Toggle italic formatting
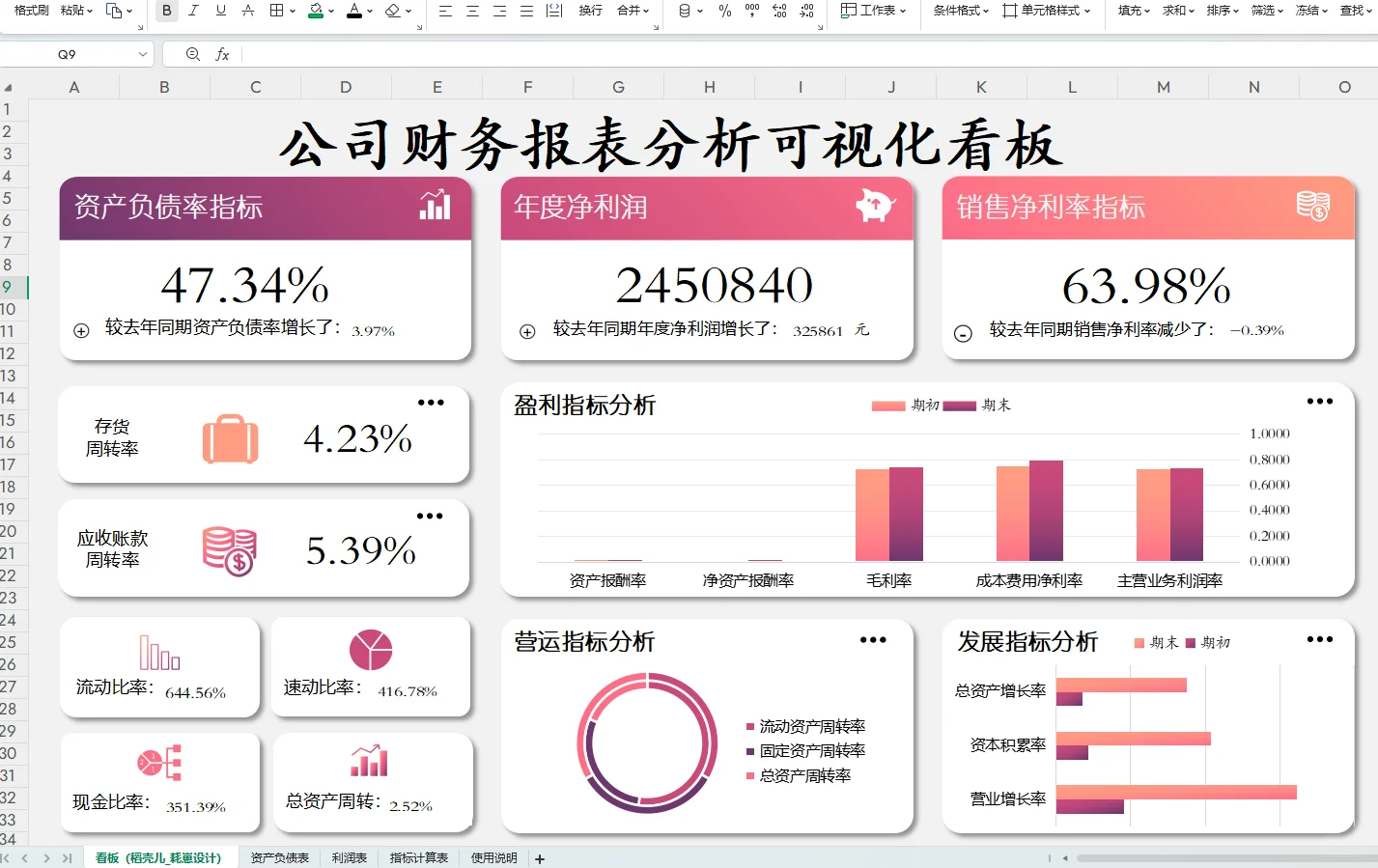 point(193,13)
